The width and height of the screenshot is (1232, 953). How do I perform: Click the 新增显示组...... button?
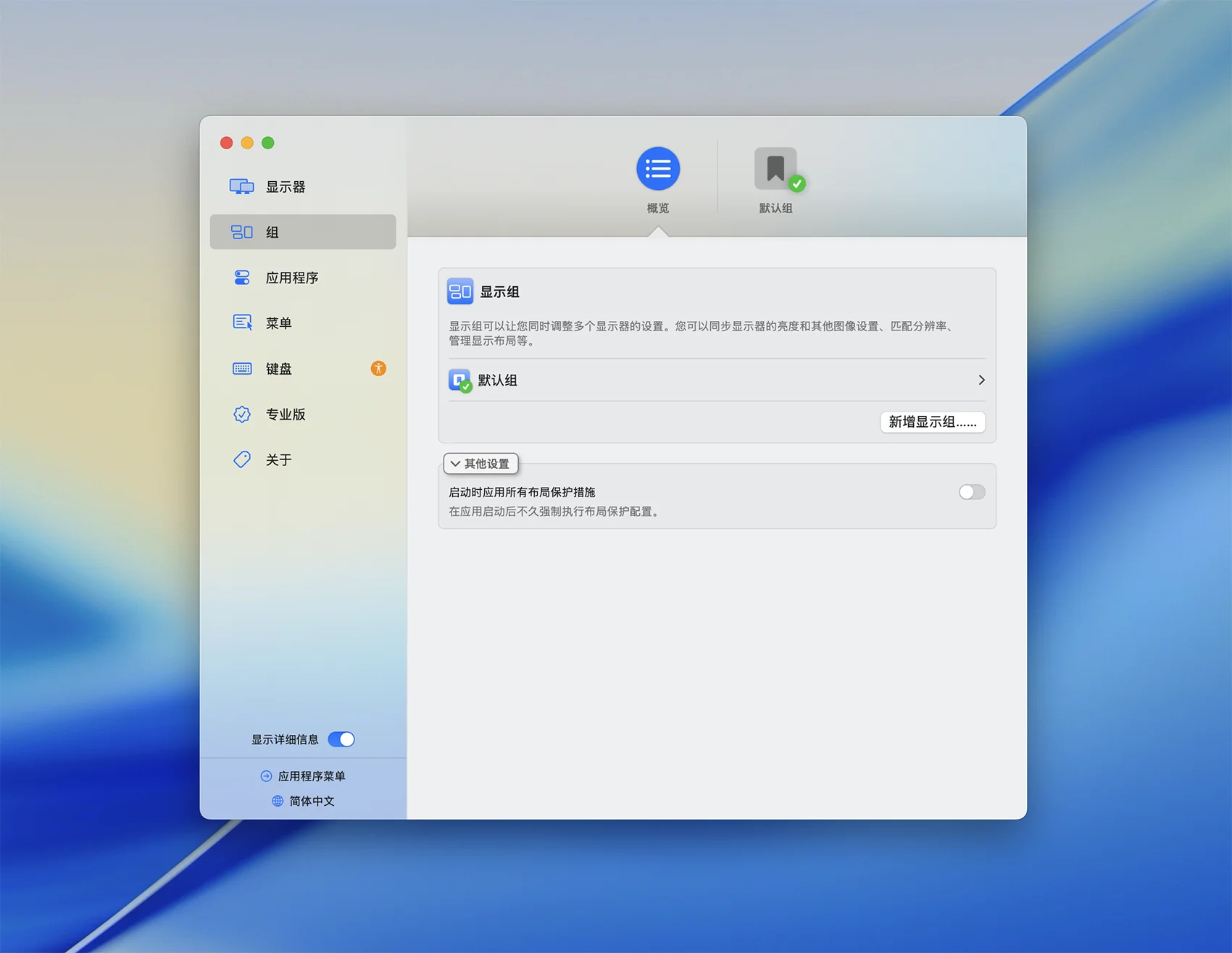coord(932,422)
